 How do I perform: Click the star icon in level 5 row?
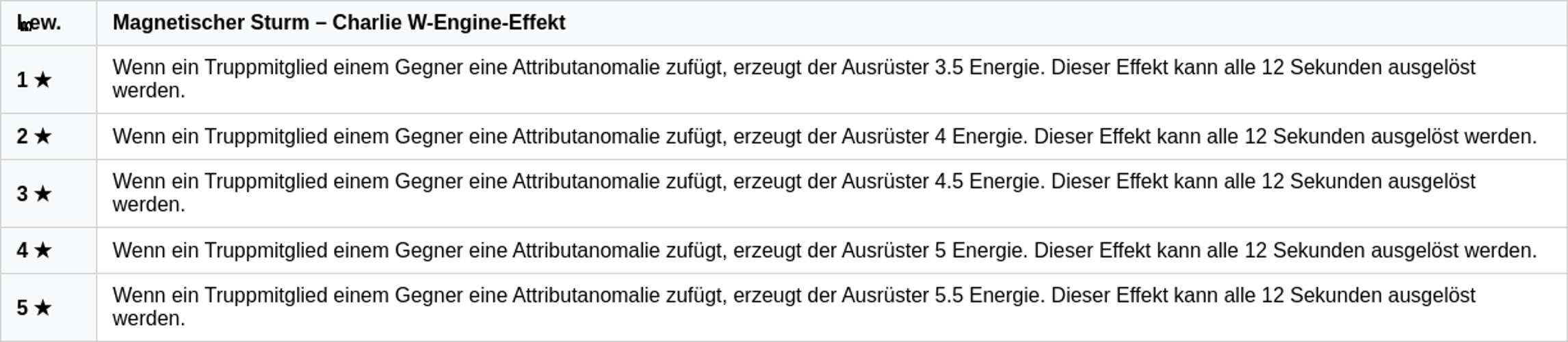click(x=42, y=308)
